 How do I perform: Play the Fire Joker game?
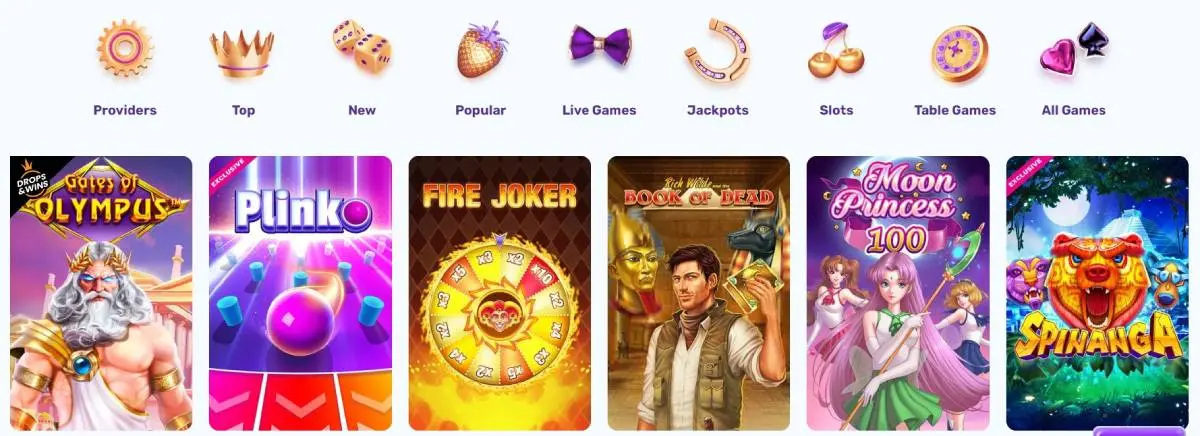[x=500, y=293]
